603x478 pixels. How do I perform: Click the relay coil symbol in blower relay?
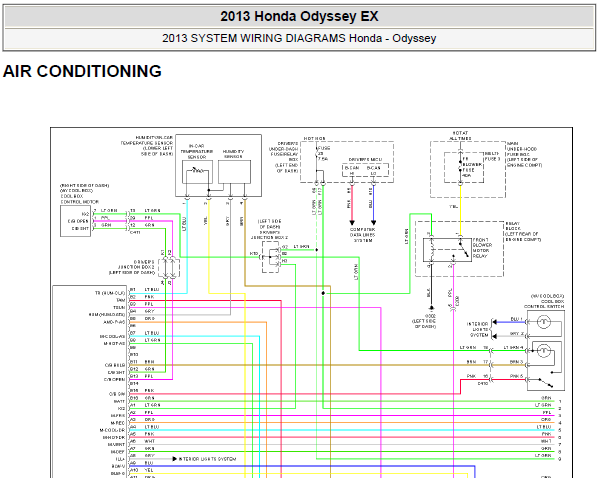pyautogui.click(x=431, y=248)
